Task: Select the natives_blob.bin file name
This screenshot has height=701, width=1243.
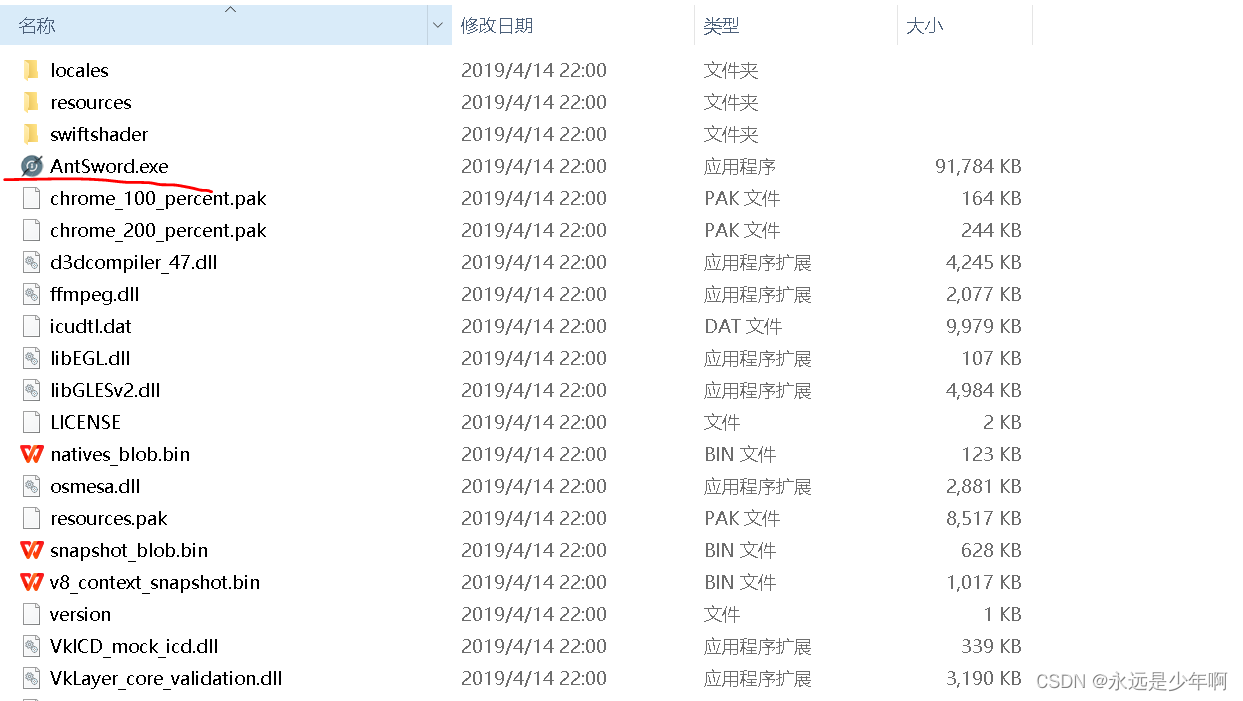Action: 120,454
